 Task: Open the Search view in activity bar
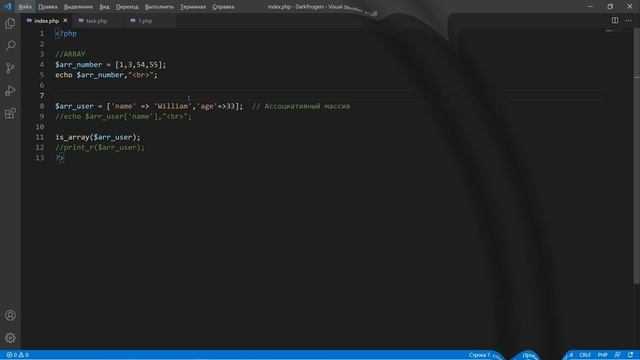click(10, 45)
